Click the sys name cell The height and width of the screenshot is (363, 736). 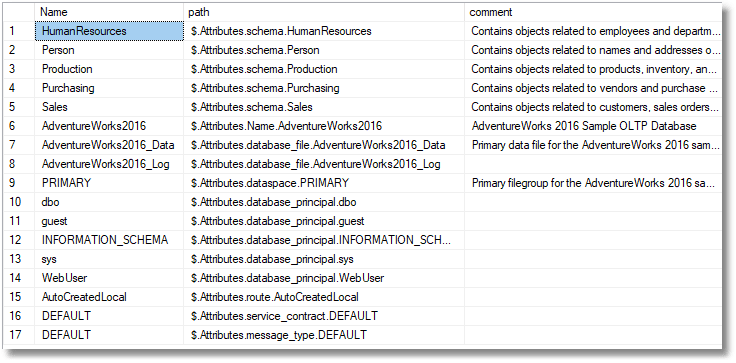pyautogui.click(x=109, y=259)
